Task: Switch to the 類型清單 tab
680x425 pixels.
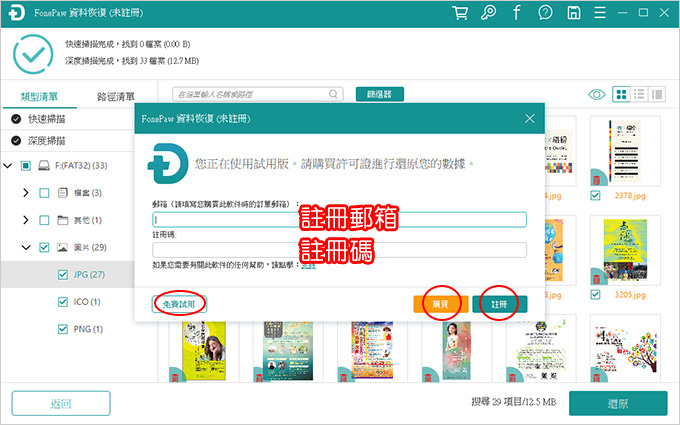Action: pos(39,96)
